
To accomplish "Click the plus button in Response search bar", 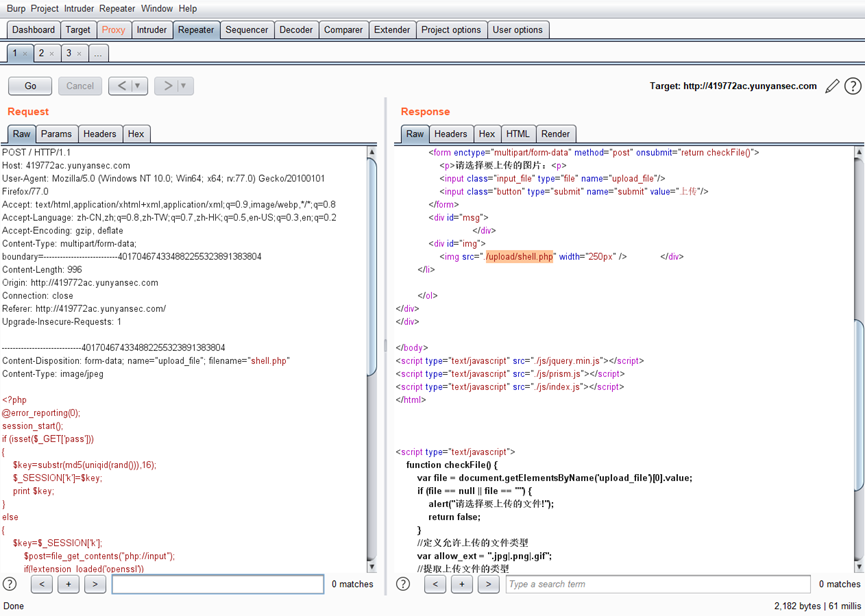I will coord(462,584).
